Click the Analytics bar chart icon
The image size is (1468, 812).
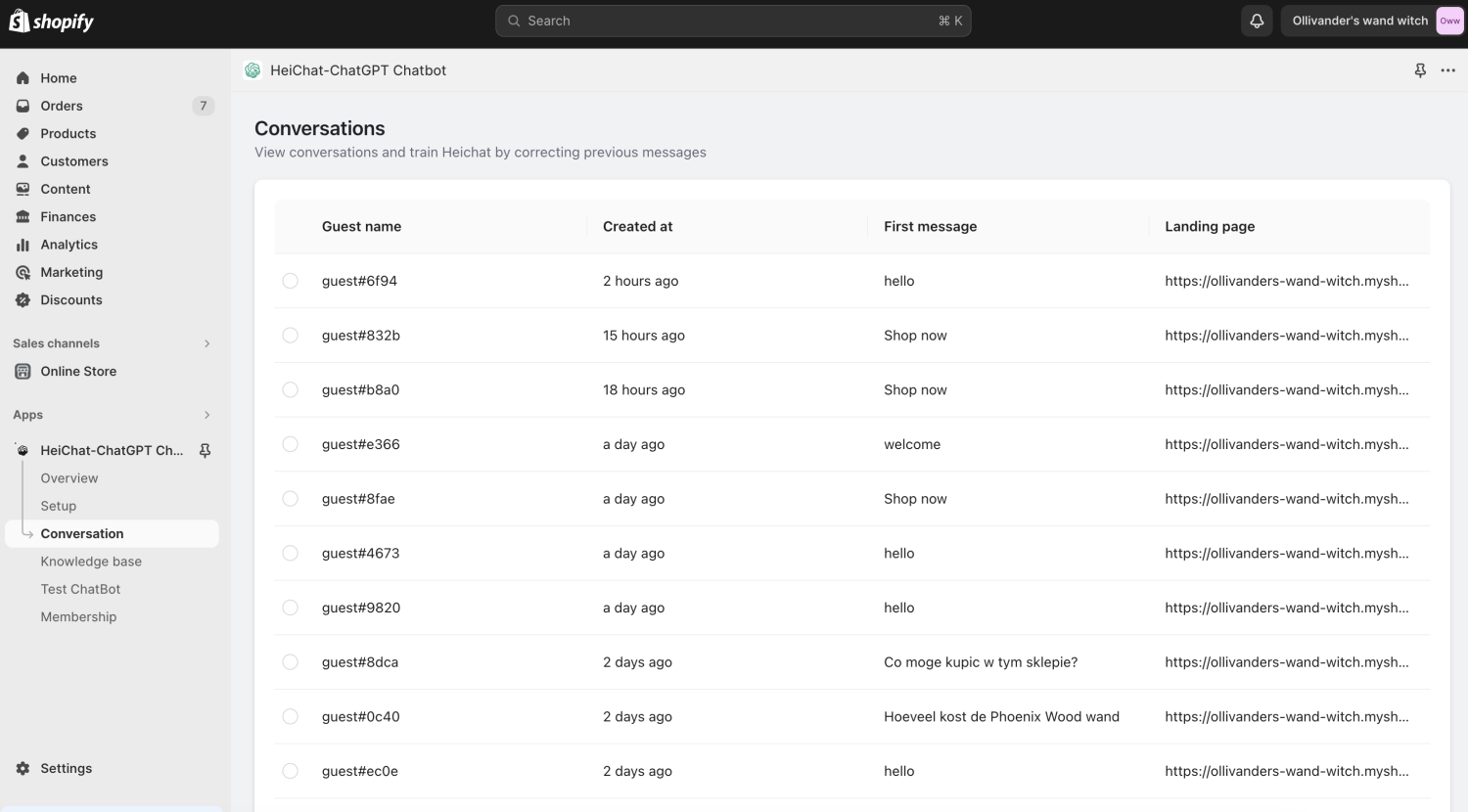coord(23,245)
